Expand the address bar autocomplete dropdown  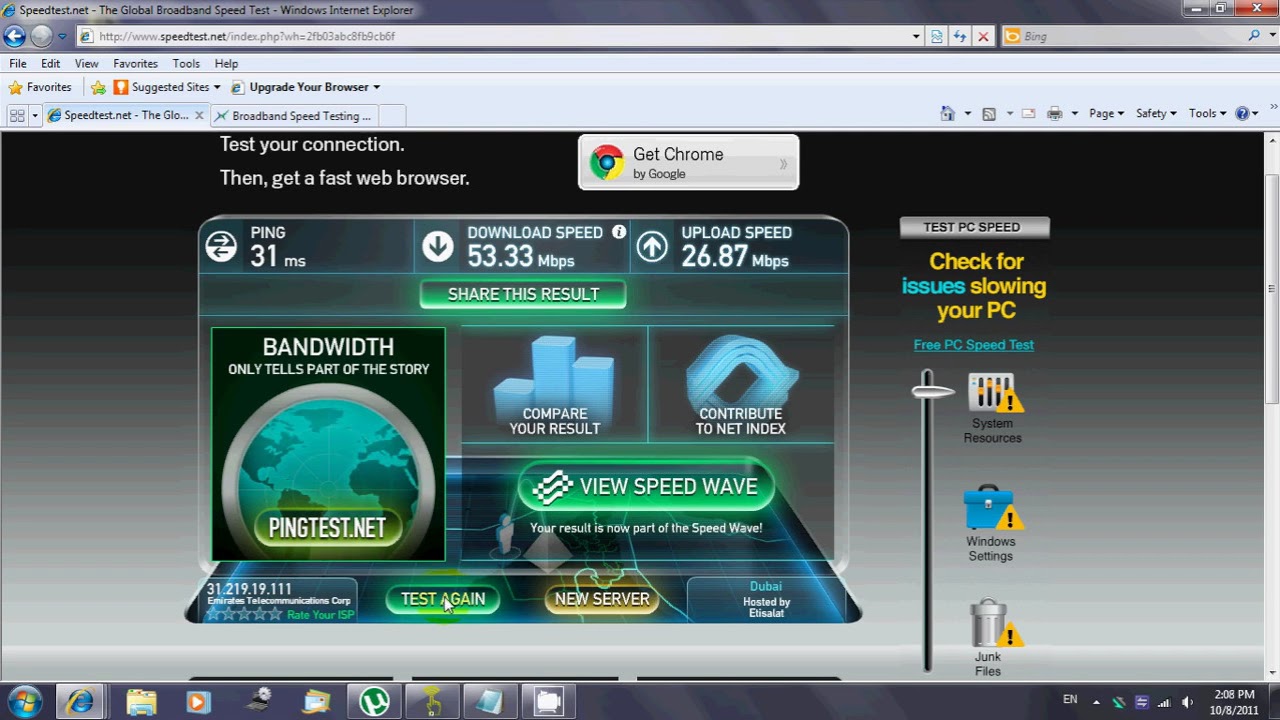916,36
